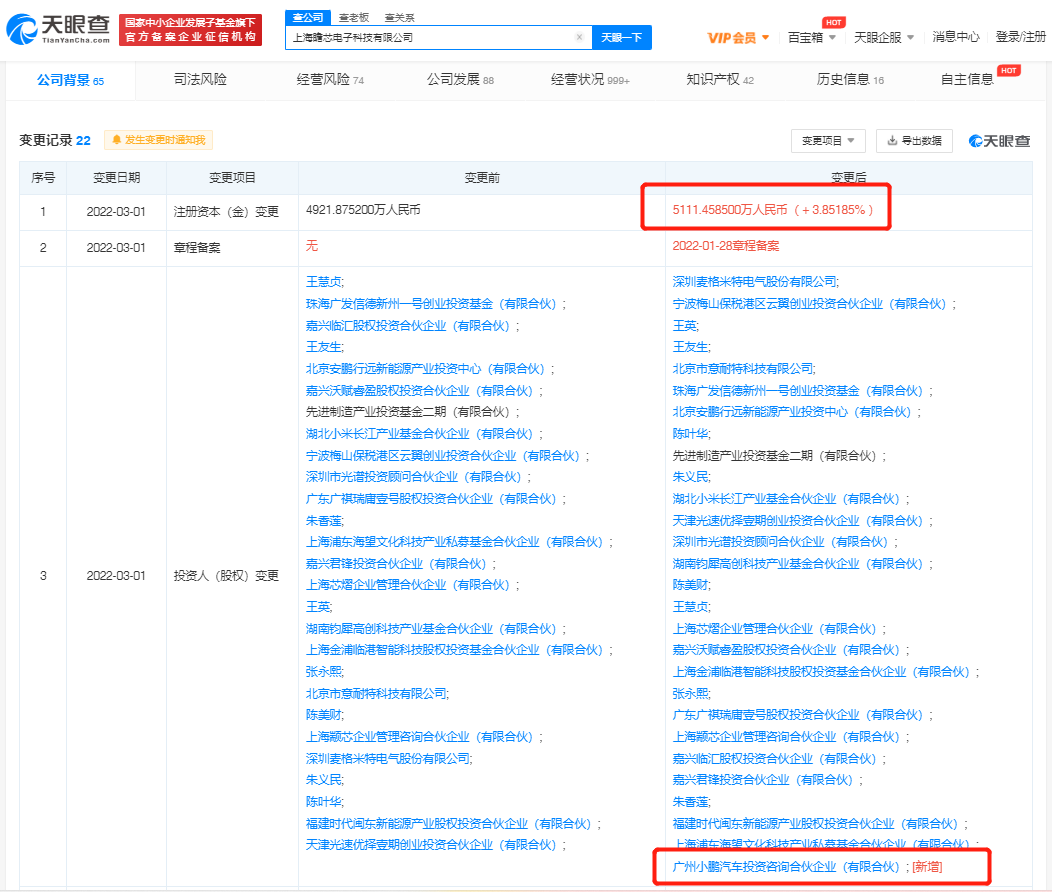Open the 变更项目 filter dropdown
The width and height of the screenshot is (1052, 892).
(x=828, y=141)
